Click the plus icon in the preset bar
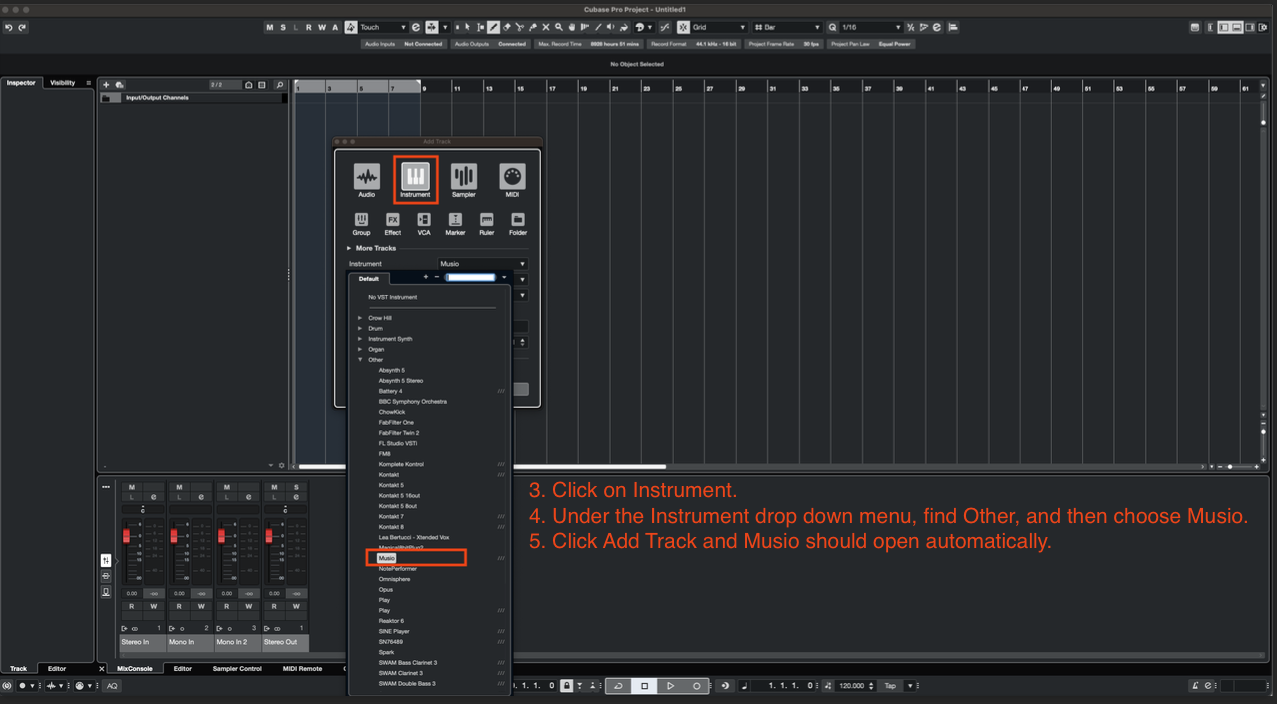The image size is (1277, 704). [x=426, y=277]
